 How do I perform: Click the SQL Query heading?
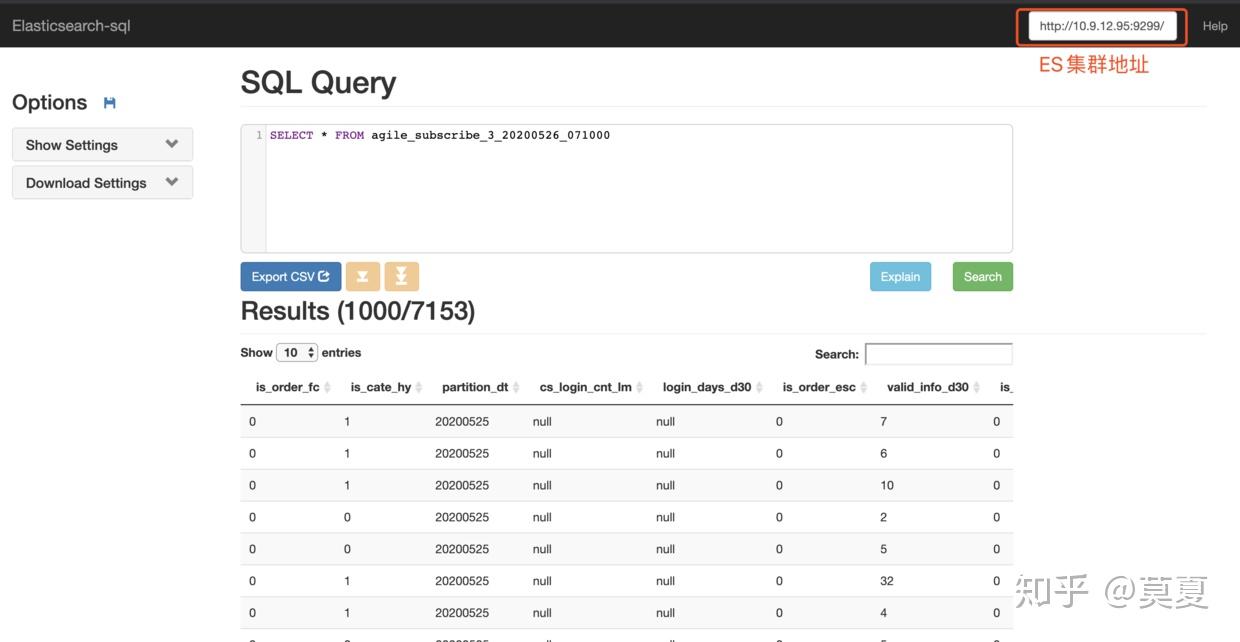318,82
